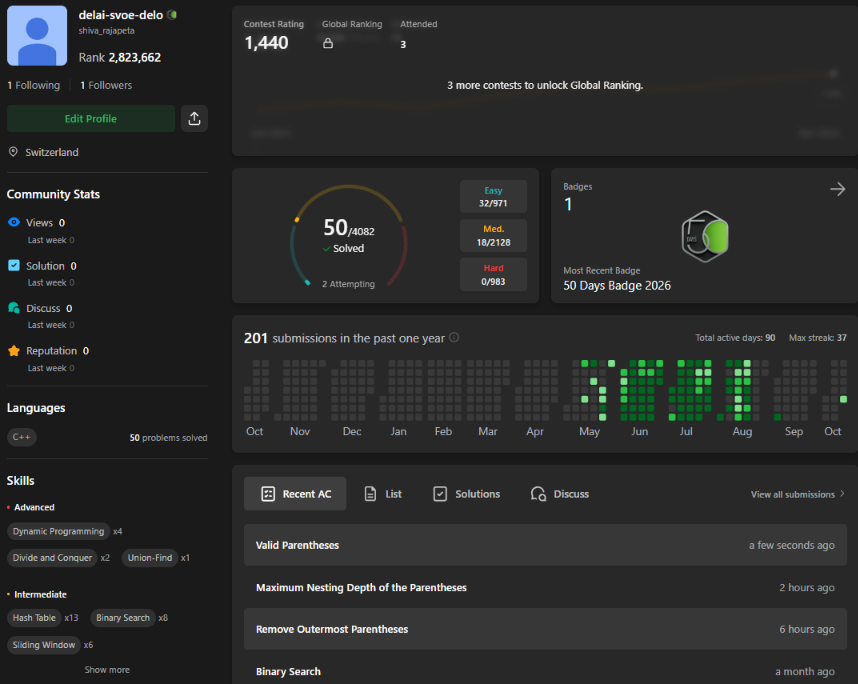This screenshot has width=858, height=684.
Task: Click the Views eye icon
Action: pyautogui.click(x=14, y=222)
